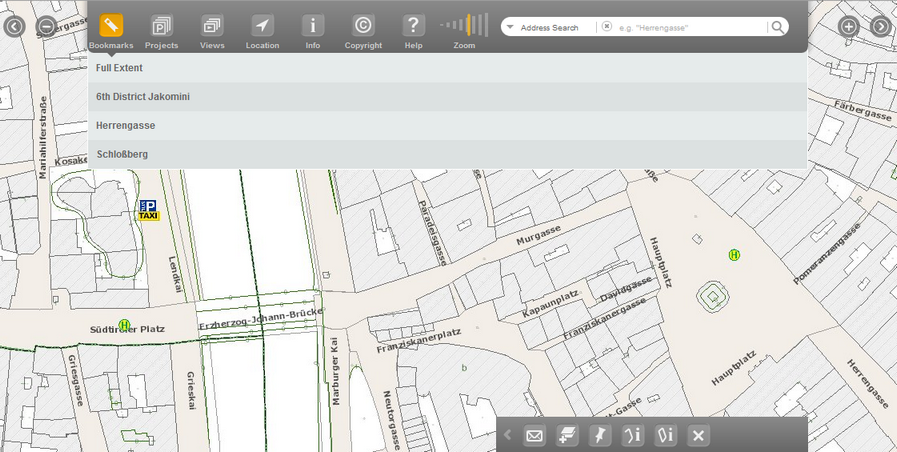
Task: Click the envelope mail icon
Action: click(x=534, y=435)
